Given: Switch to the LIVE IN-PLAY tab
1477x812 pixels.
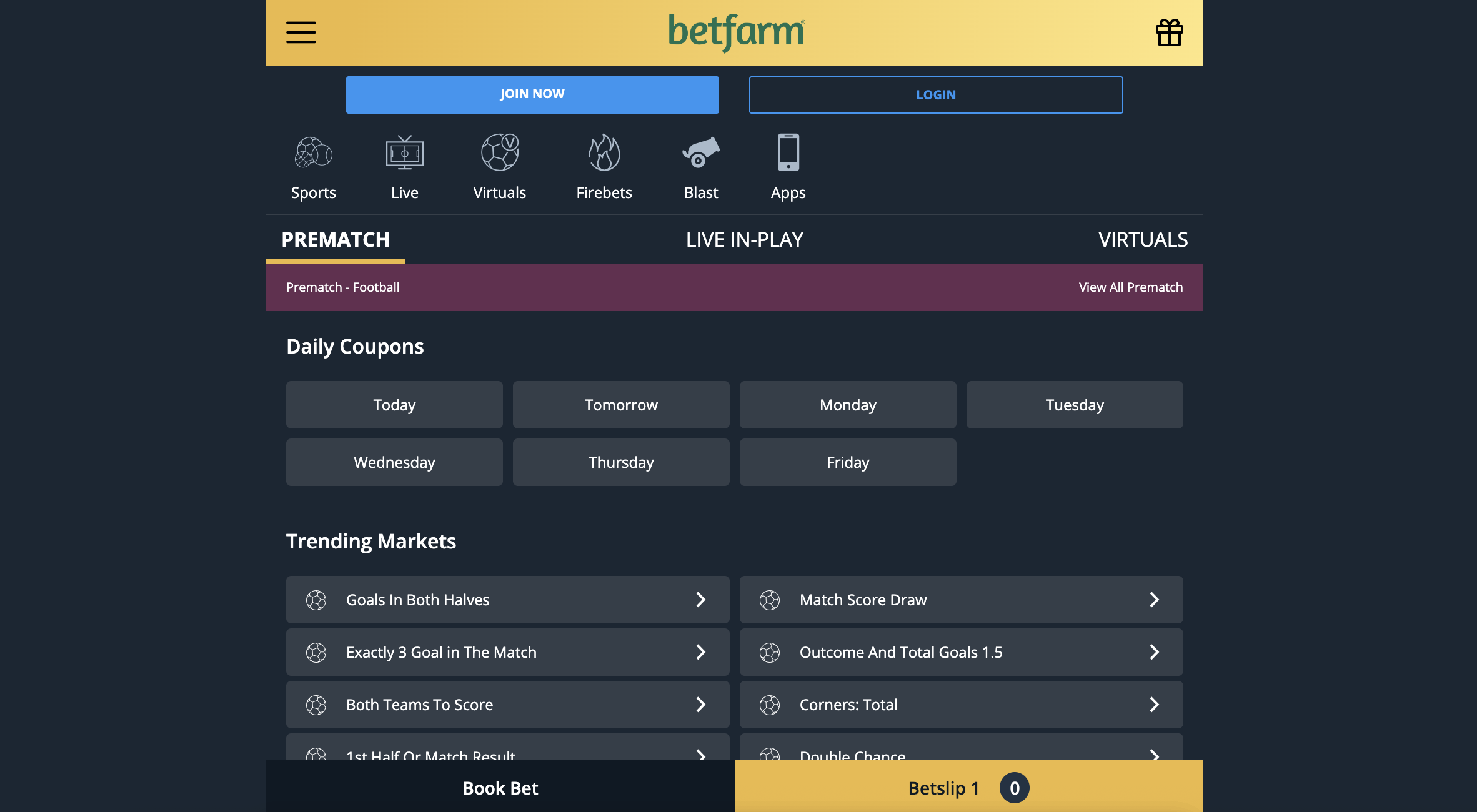Looking at the screenshot, I should coord(745,239).
